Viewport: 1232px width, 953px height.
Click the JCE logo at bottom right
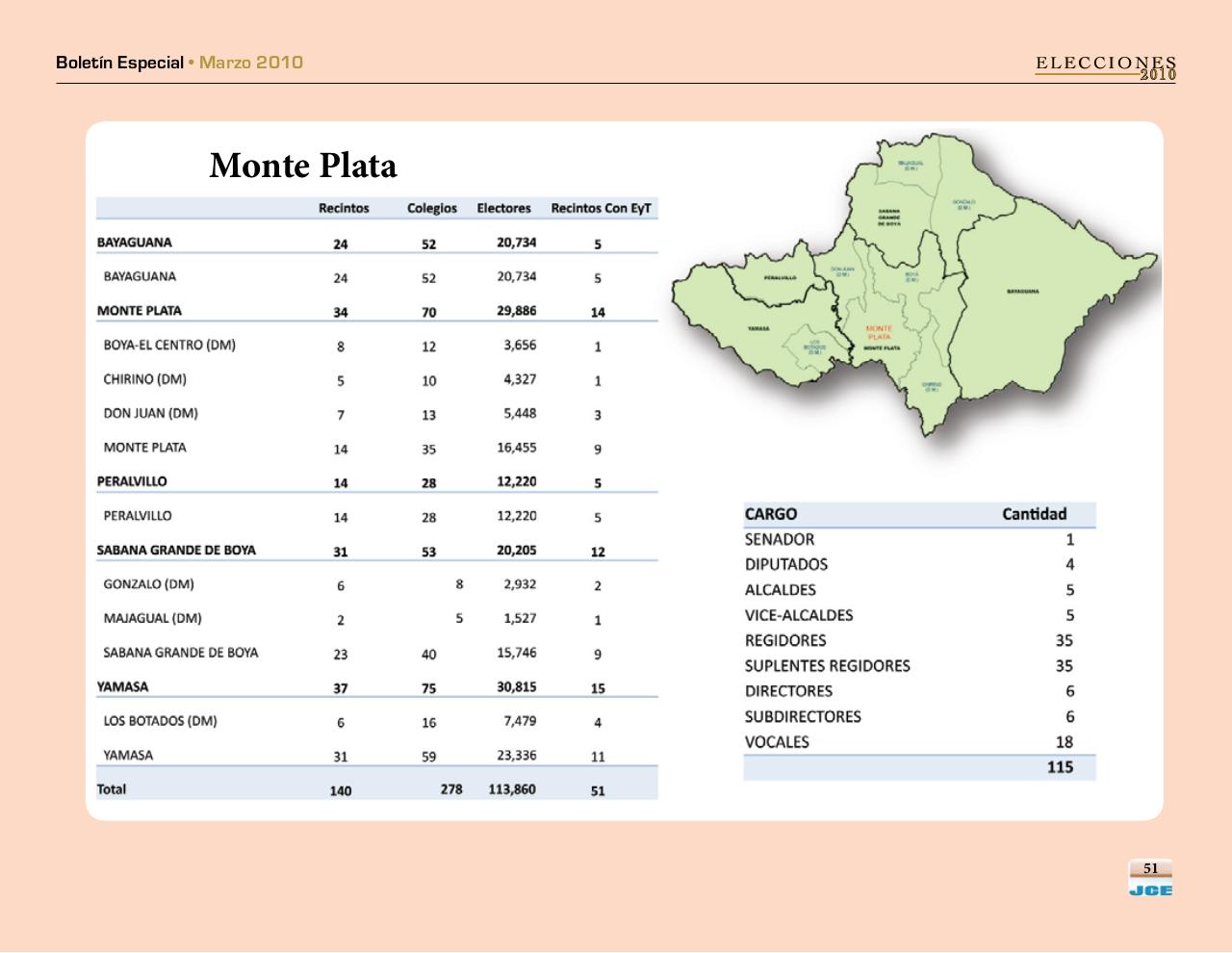point(1150,890)
